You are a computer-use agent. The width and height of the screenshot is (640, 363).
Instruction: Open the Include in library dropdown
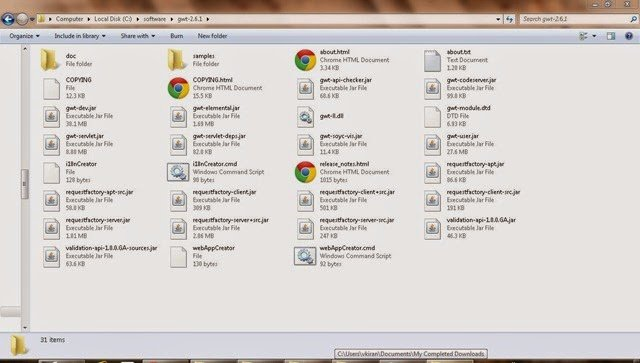click(x=80, y=36)
